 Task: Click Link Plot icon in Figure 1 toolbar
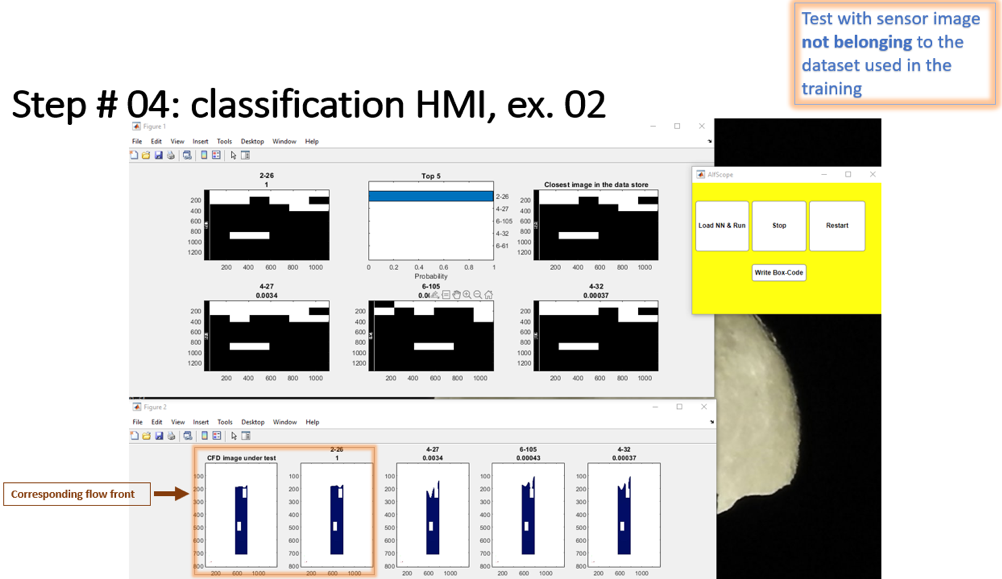[x=187, y=155]
